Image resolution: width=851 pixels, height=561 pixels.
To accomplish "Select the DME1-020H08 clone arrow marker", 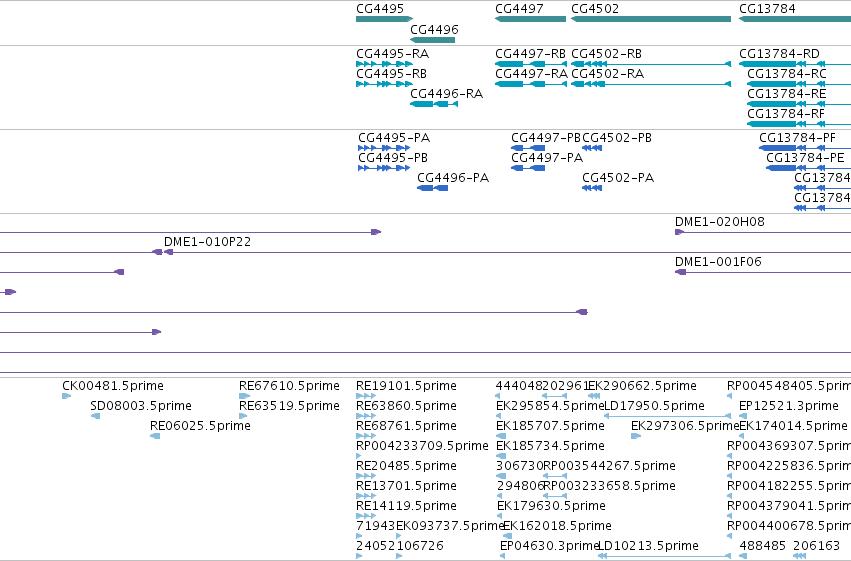I will tap(679, 232).
